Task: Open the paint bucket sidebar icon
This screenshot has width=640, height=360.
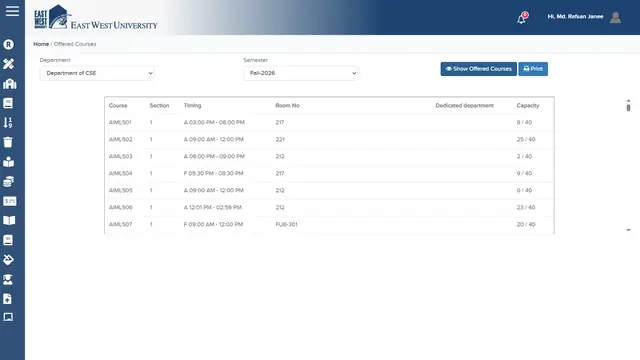Action: coord(9,260)
